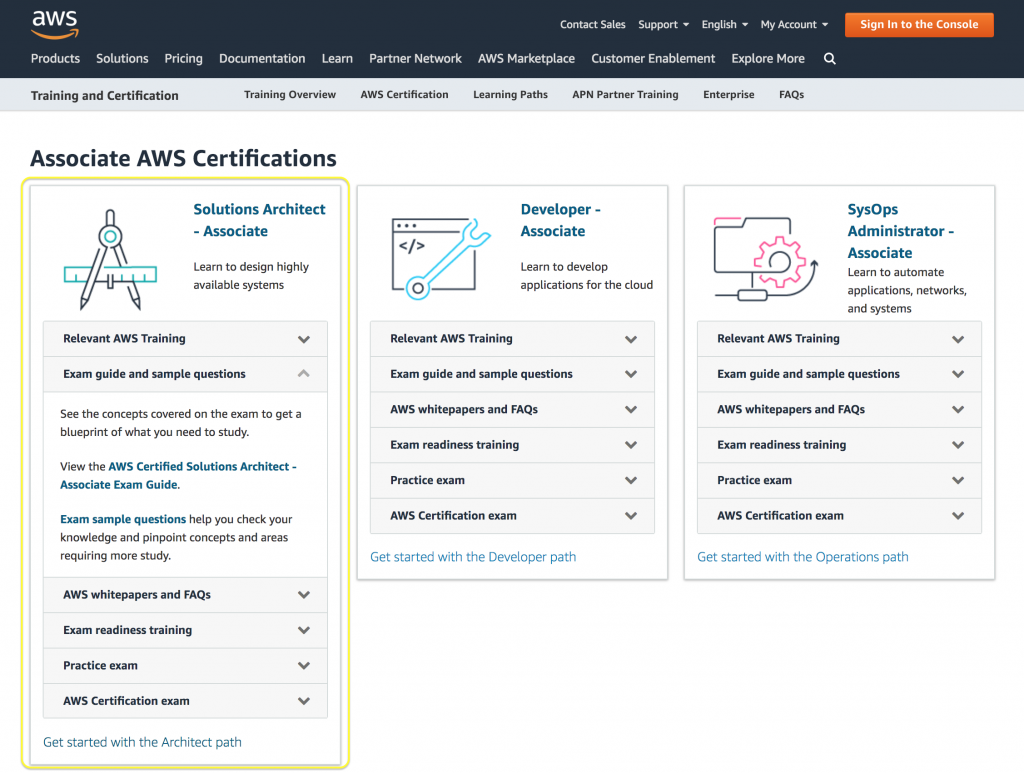Collapse the Exam guide and sample questions section
This screenshot has width=1024, height=773.
click(304, 373)
